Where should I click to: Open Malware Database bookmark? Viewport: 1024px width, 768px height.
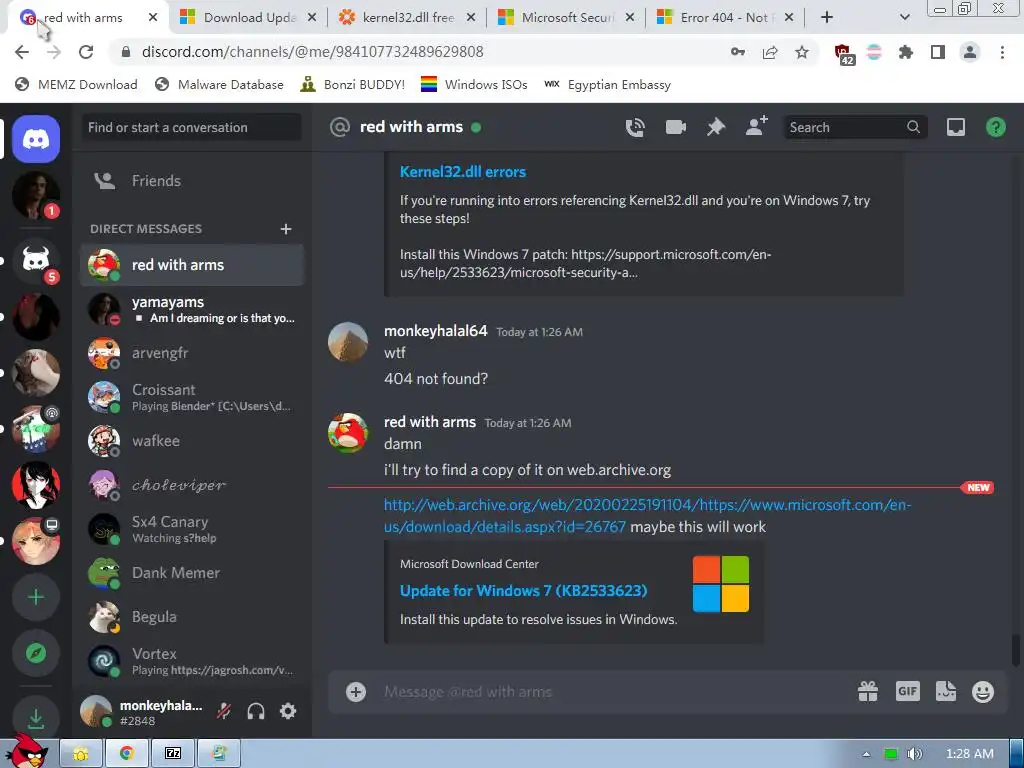[x=219, y=84]
